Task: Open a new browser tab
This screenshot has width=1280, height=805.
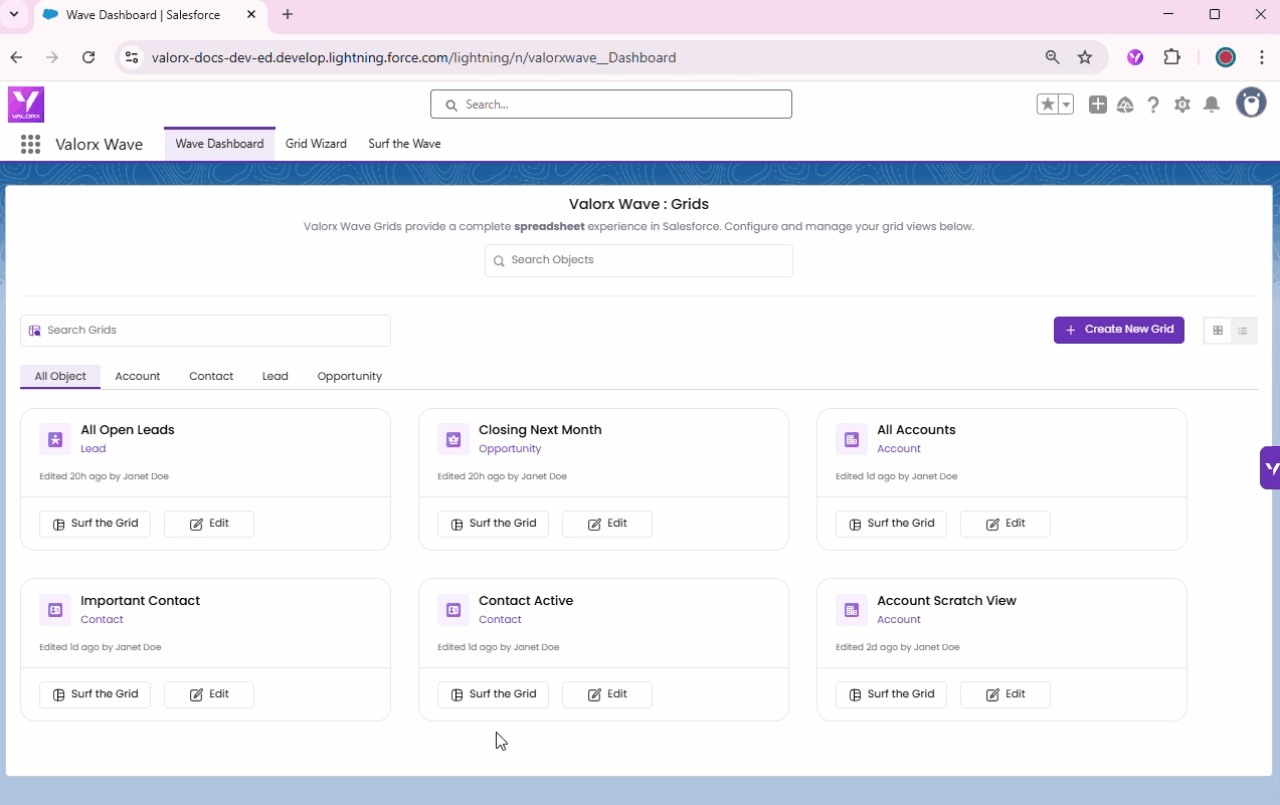Action: pyautogui.click(x=288, y=15)
